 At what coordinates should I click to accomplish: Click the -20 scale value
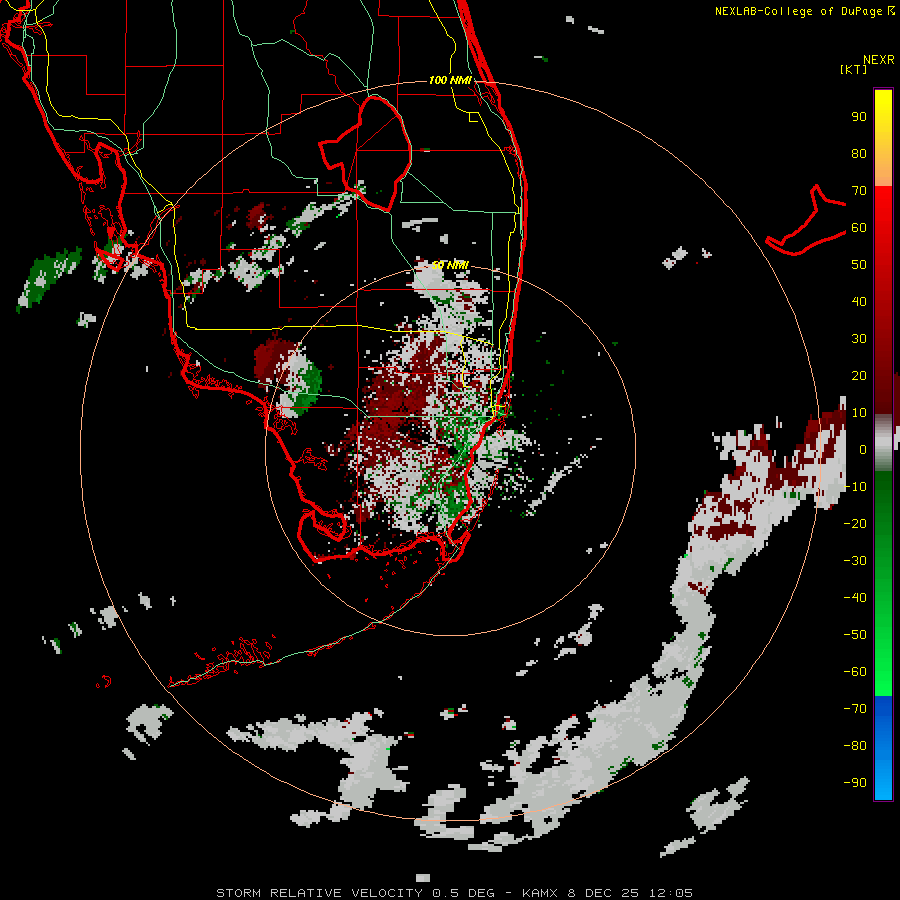[x=855, y=523]
